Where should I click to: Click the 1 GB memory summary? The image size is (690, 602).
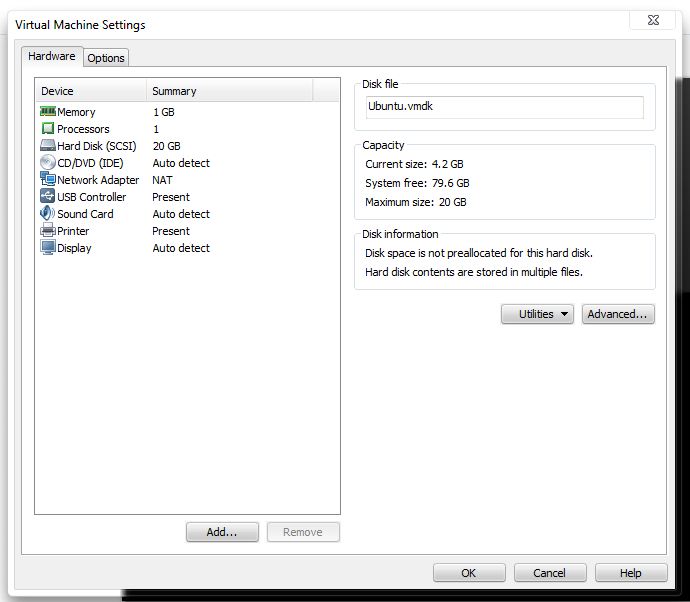point(164,112)
